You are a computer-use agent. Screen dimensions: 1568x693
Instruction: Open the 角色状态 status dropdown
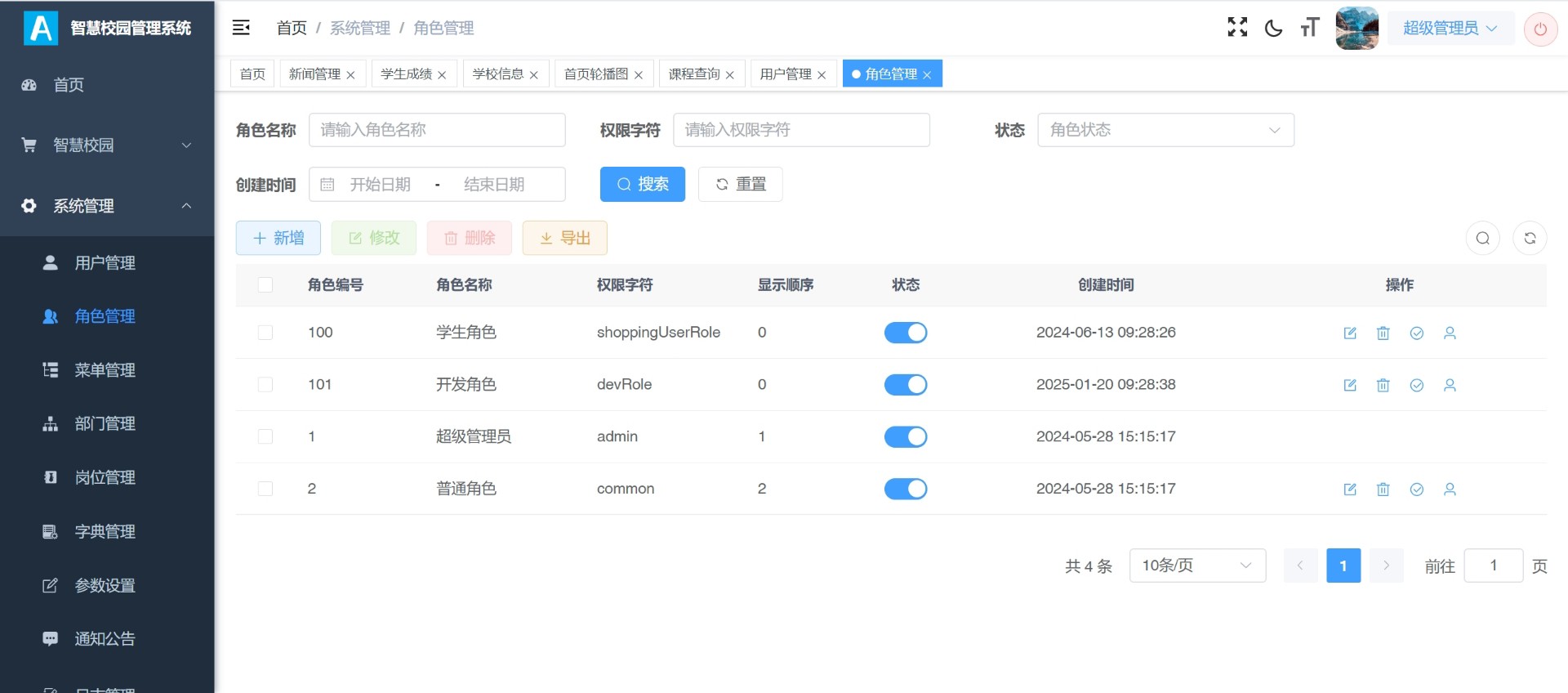point(1165,130)
